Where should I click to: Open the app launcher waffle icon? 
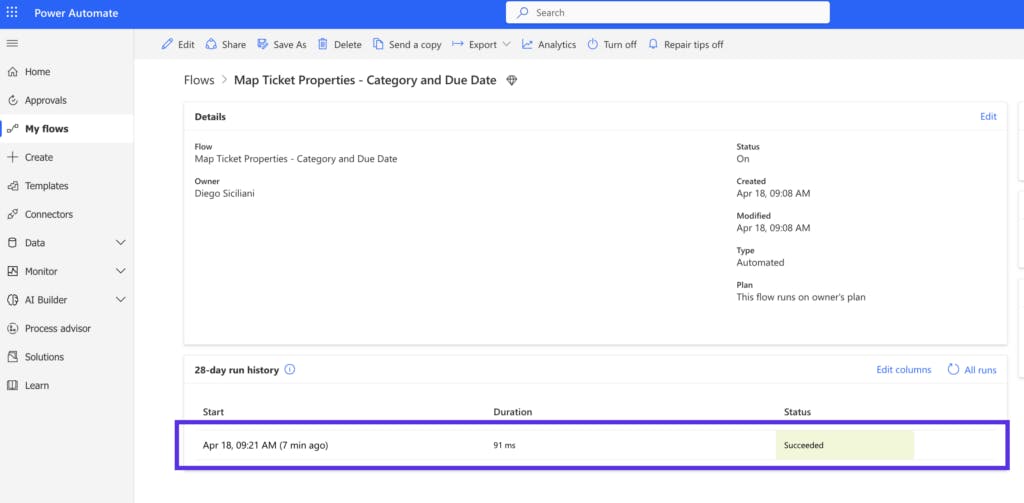click(x=12, y=12)
